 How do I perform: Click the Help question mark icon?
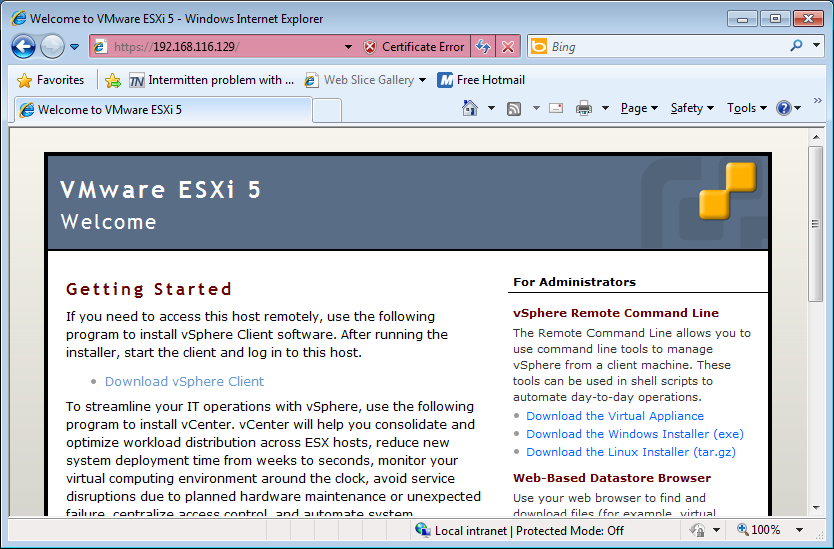pos(783,109)
